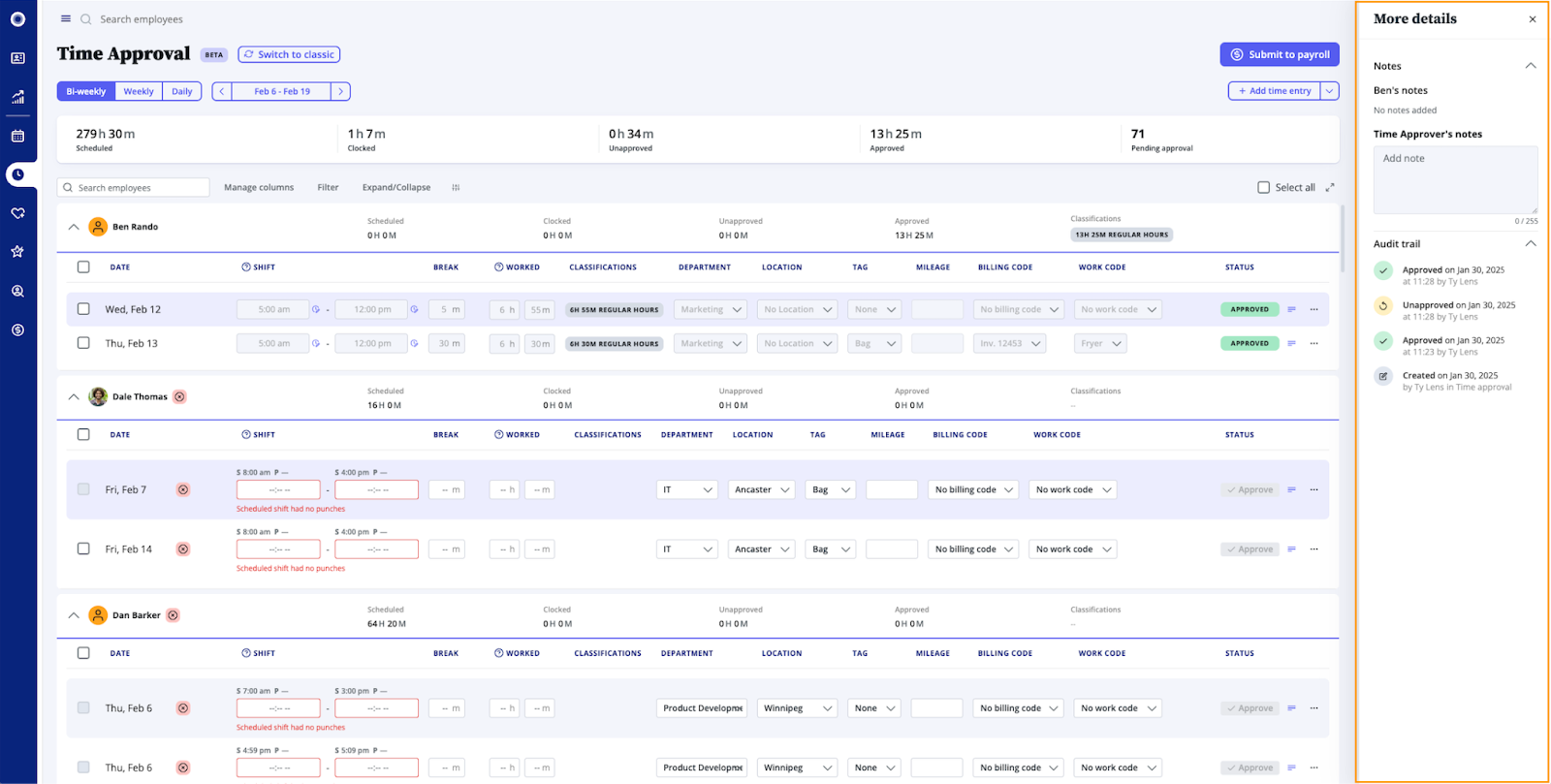Viewport: 1551px width, 784px height.
Task: Check the Fri, Feb 14 row checkbox
Action: 83,549
